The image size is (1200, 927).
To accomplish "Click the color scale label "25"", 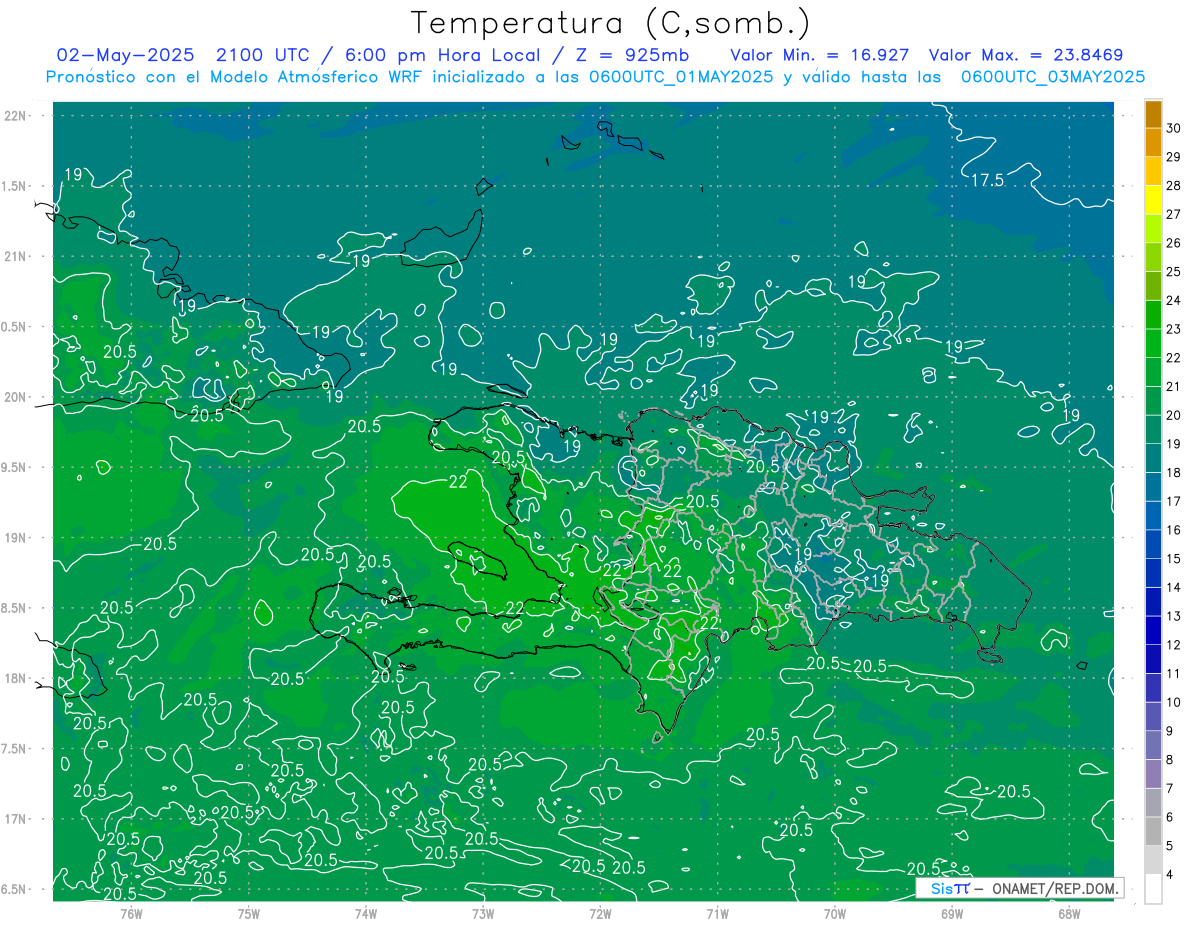I will [1173, 271].
